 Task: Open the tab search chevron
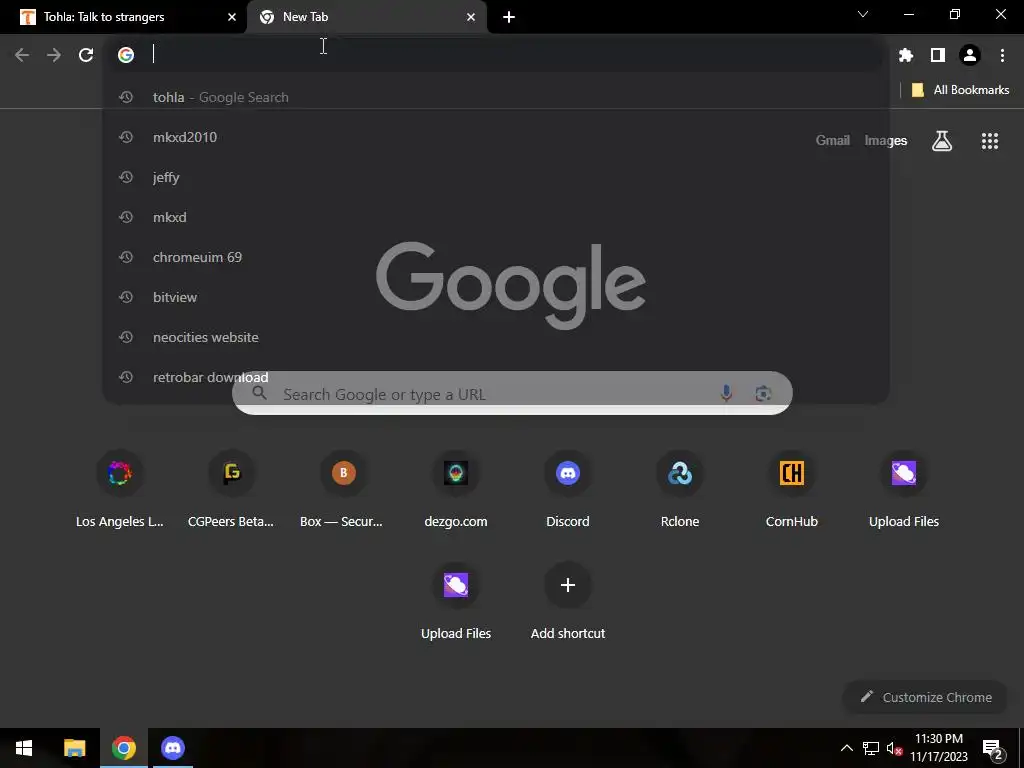click(863, 14)
